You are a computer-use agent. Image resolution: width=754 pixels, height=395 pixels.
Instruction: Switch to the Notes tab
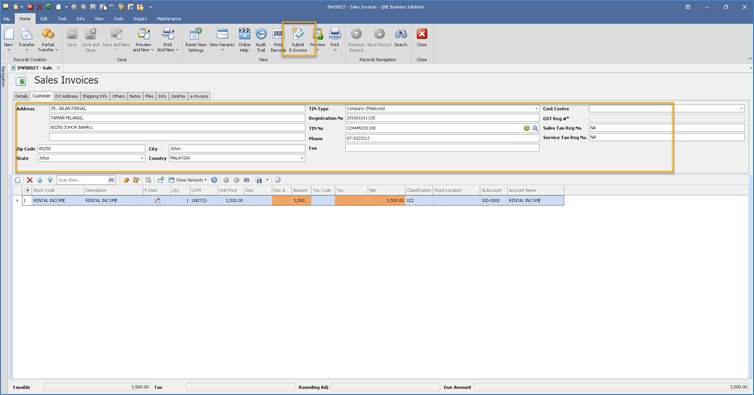point(135,96)
